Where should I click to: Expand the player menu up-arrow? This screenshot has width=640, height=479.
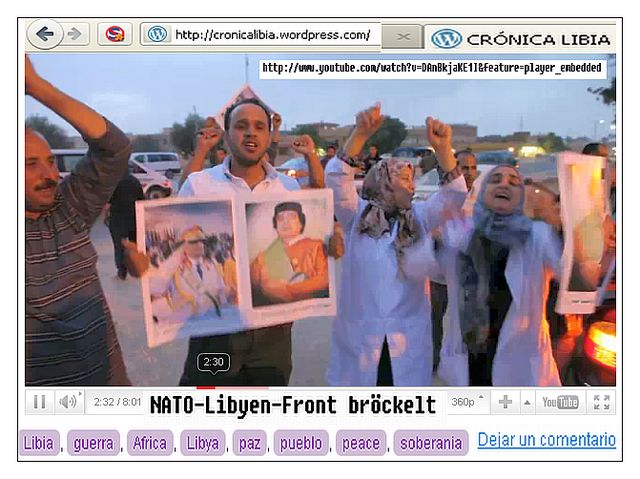[527, 402]
